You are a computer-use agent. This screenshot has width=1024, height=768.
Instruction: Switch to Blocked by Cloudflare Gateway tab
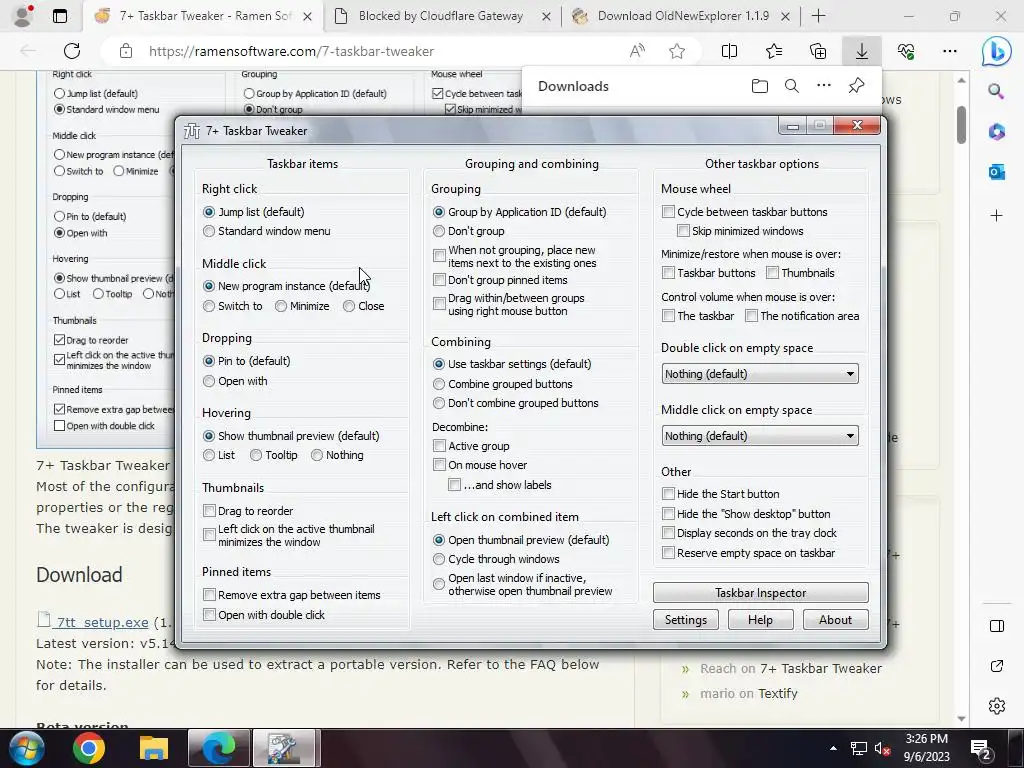point(441,16)
